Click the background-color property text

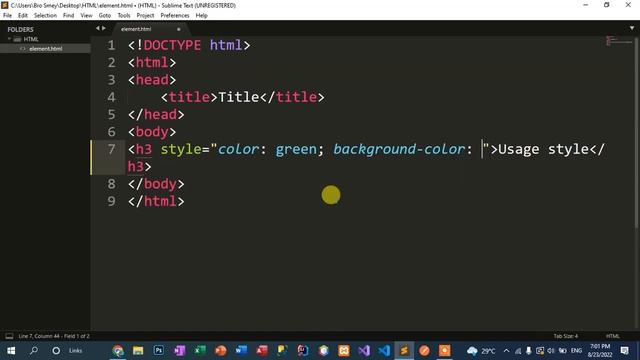399,149
